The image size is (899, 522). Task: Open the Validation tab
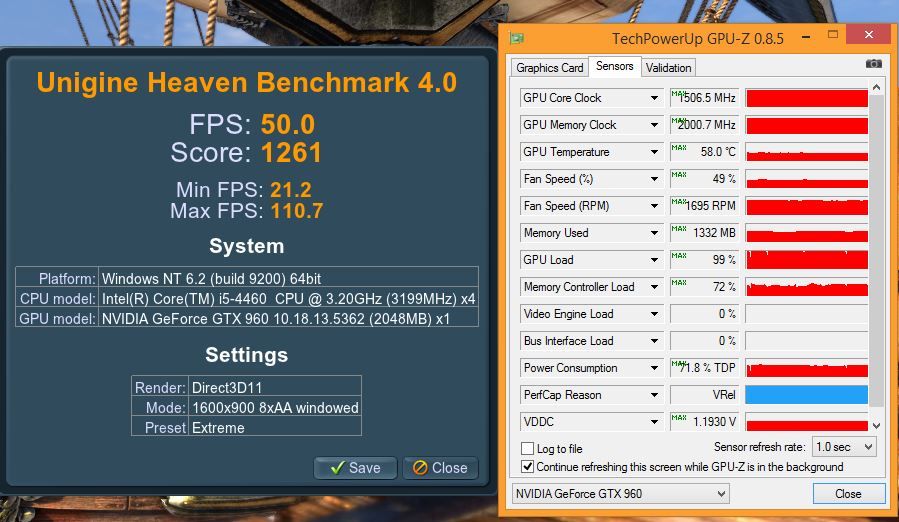click(668, 68)
